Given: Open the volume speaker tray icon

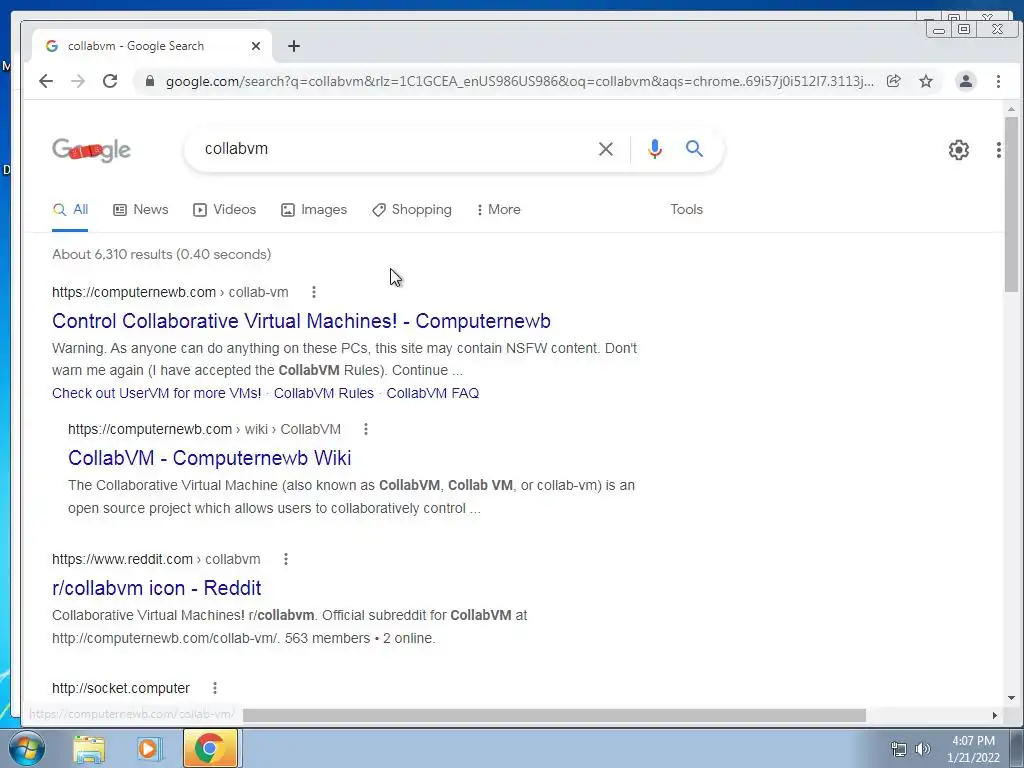Looking at the screenshot, I should 922,749.
